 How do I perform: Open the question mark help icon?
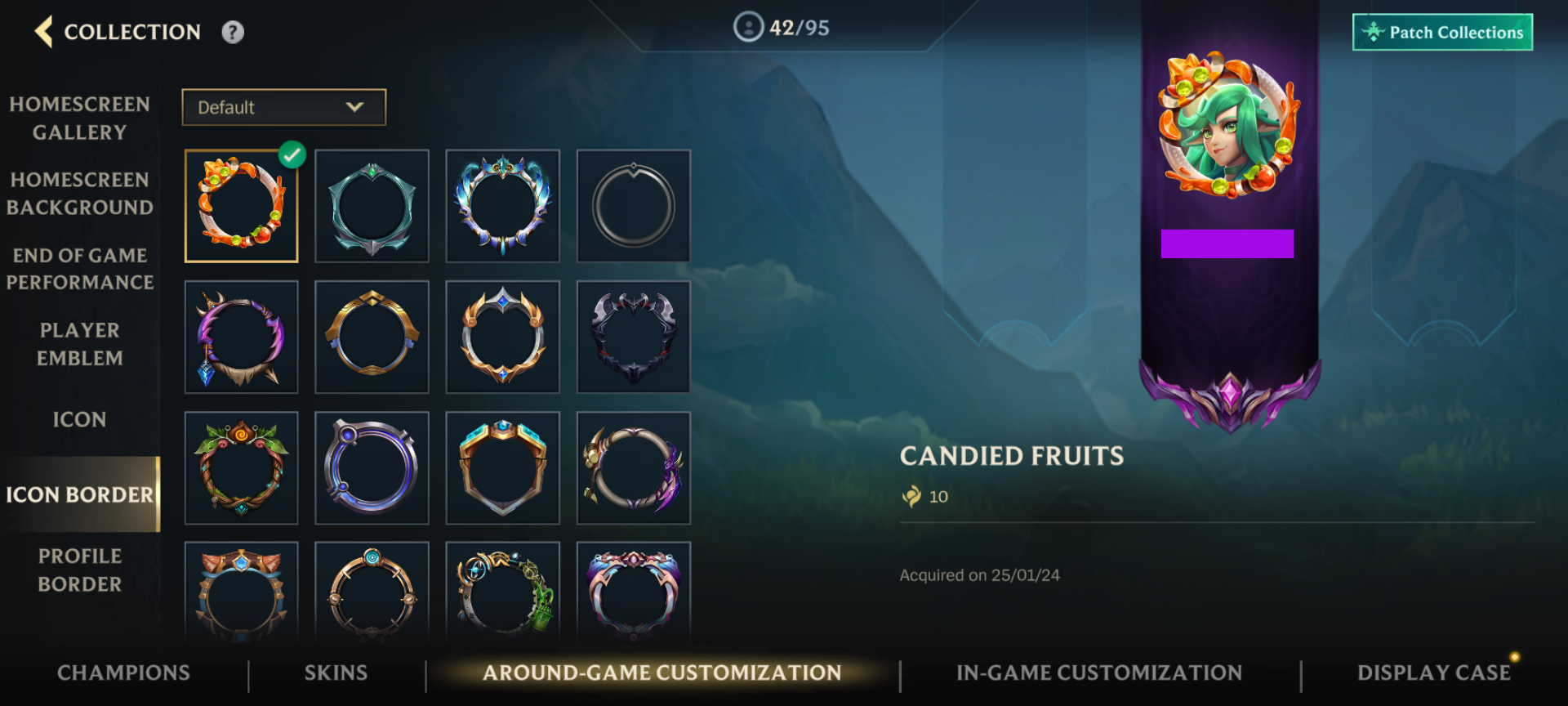[233, 32]
